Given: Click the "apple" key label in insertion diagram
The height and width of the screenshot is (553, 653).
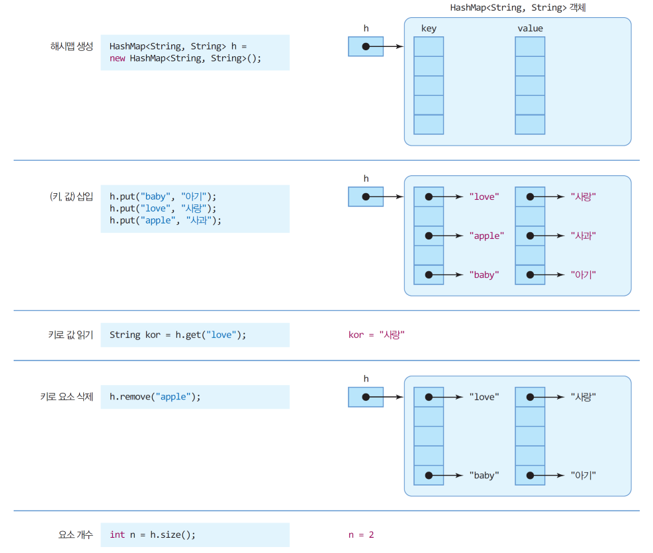Looking at the screenshot, I should (486, 236).
